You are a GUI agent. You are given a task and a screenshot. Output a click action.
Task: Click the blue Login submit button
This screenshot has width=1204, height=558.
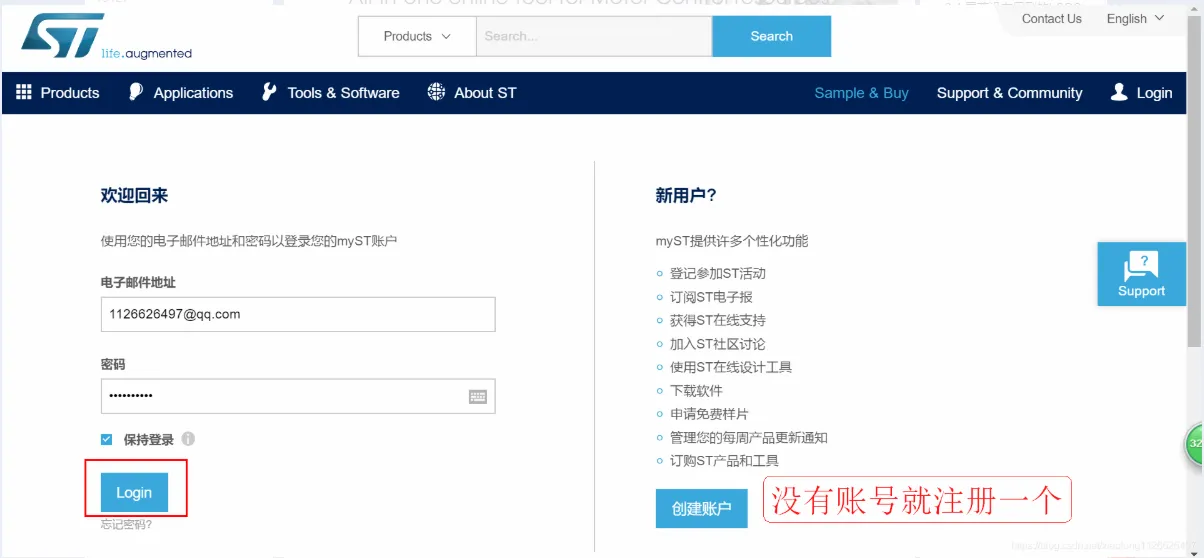(x=134, y=492)
